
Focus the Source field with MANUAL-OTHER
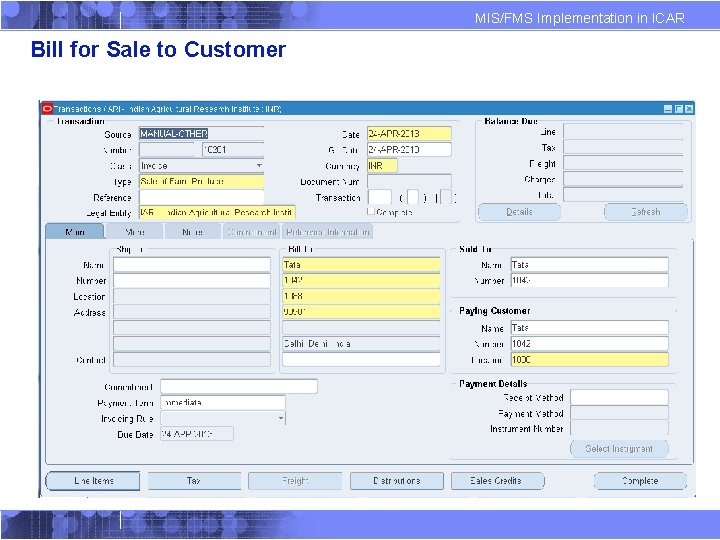point(201,134)
